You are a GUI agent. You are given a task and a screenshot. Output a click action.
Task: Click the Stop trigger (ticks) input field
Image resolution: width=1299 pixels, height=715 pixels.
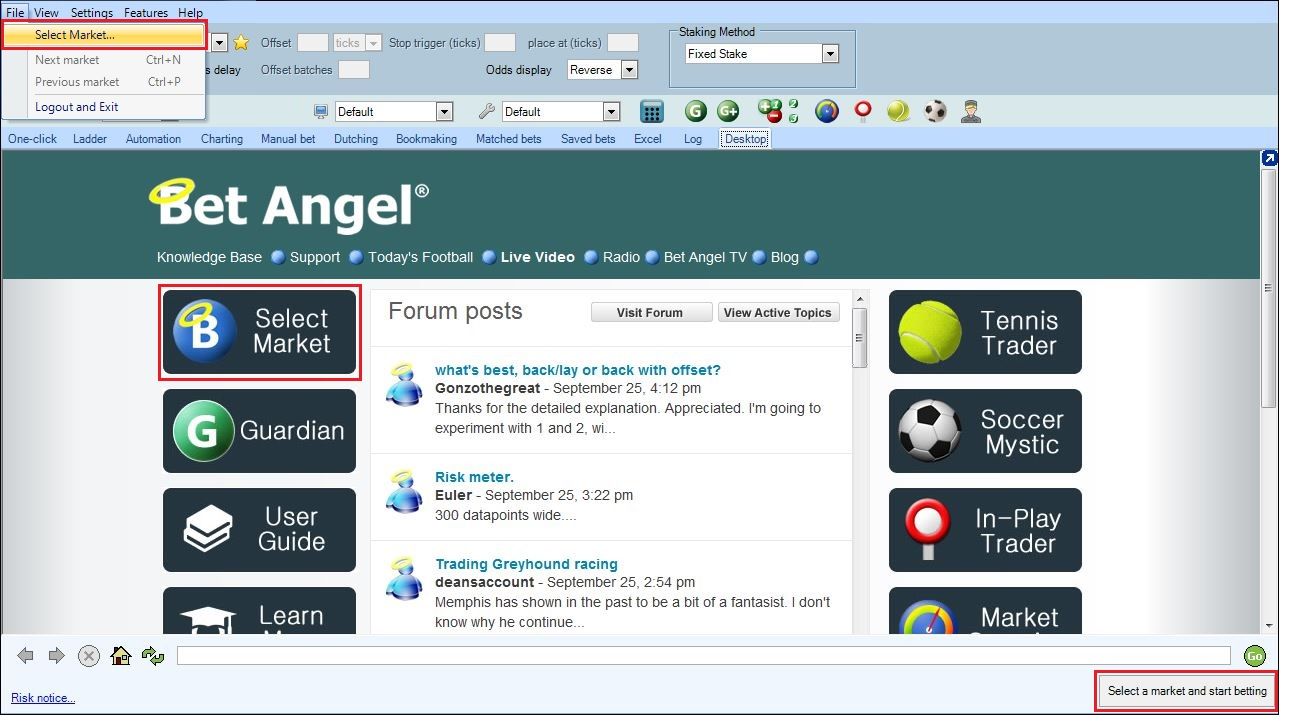pos(500,43)
